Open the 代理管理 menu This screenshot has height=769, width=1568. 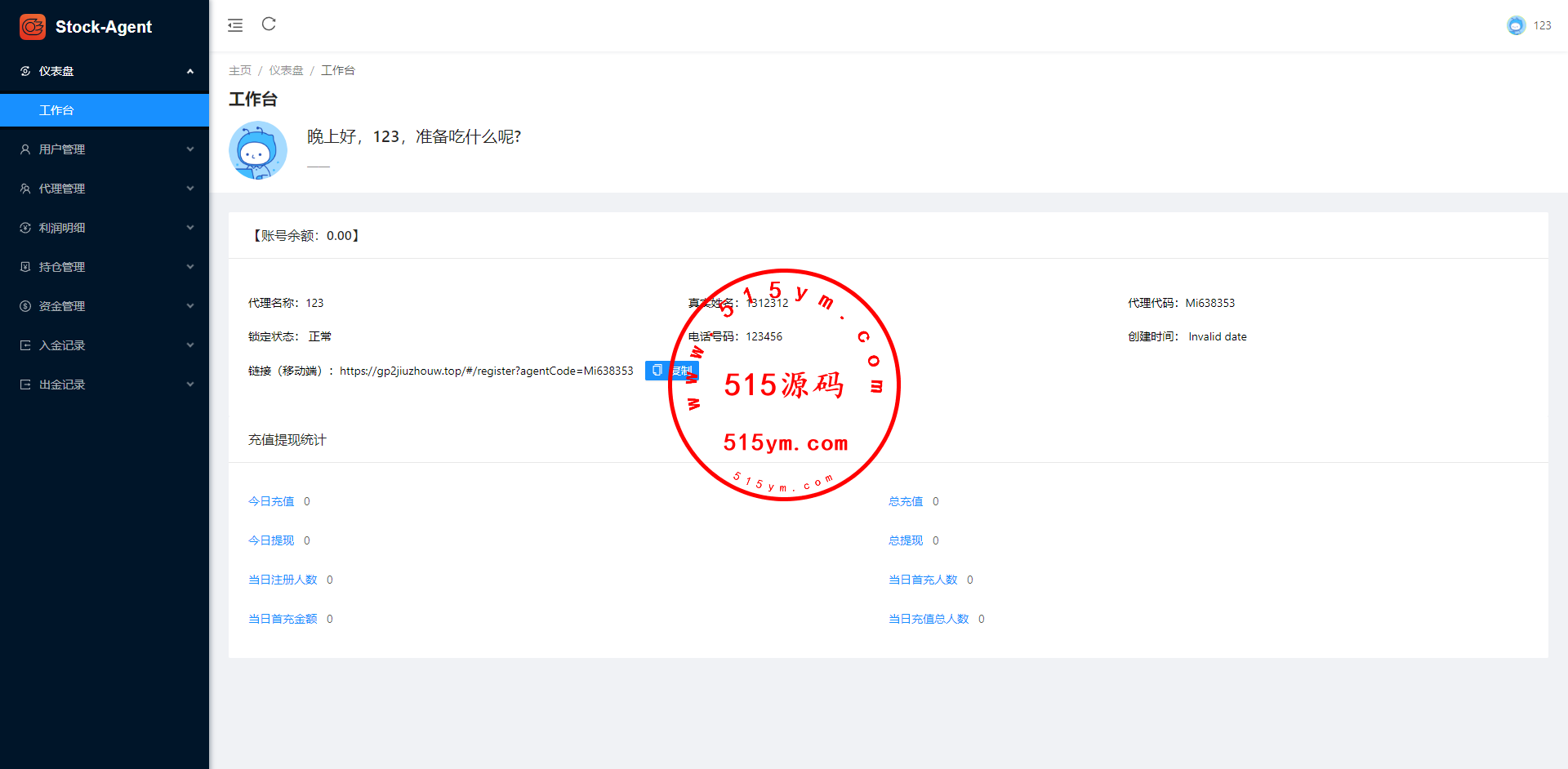click(x=62, y=189)
